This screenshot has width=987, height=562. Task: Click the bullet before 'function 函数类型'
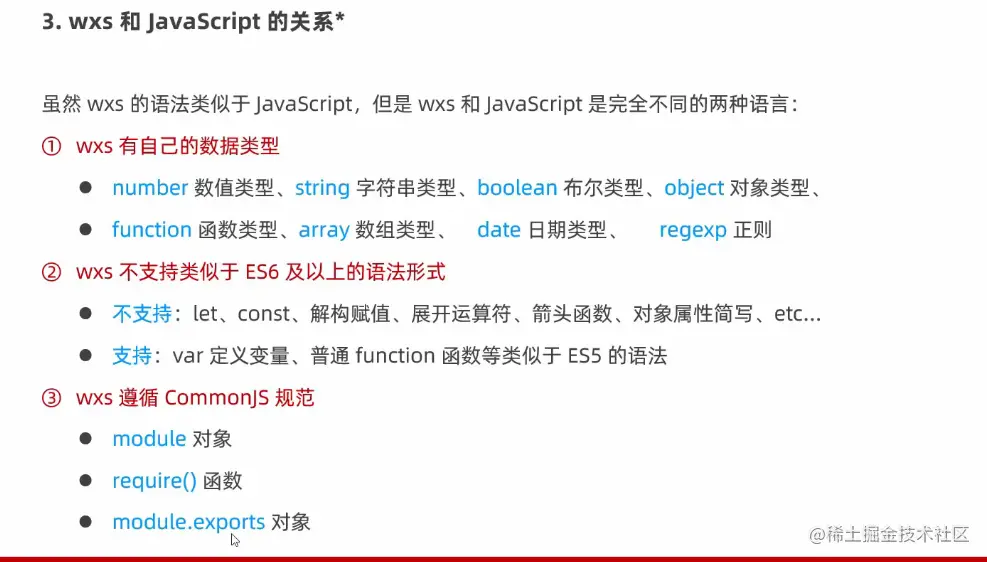coord(86,229)
